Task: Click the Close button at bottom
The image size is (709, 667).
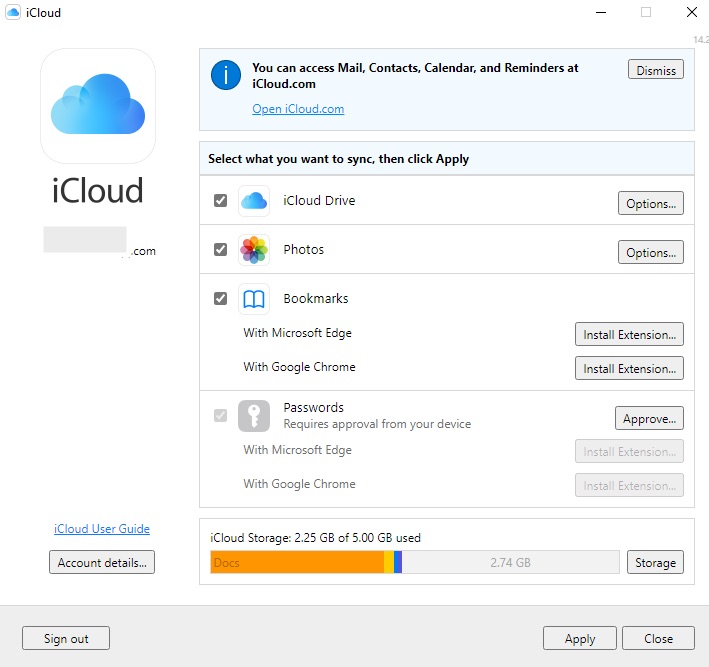Action: [x=658, y=638]
